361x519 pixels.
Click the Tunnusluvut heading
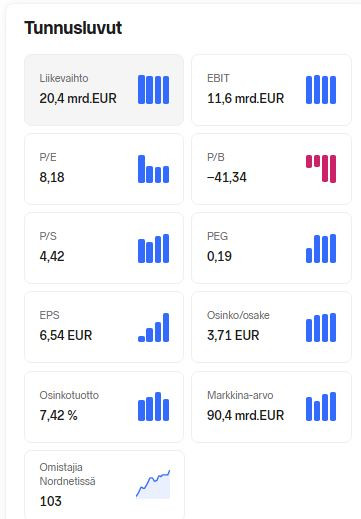(73, 28)
